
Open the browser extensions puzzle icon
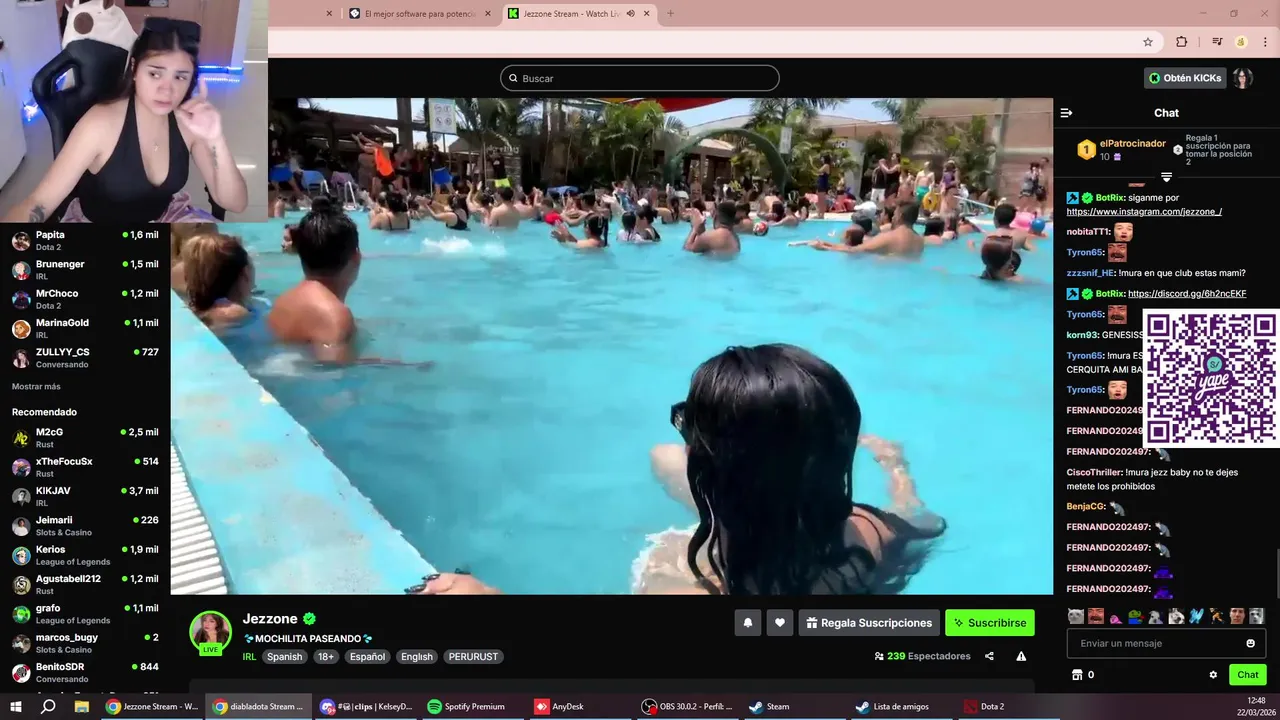coord(1182,42)
